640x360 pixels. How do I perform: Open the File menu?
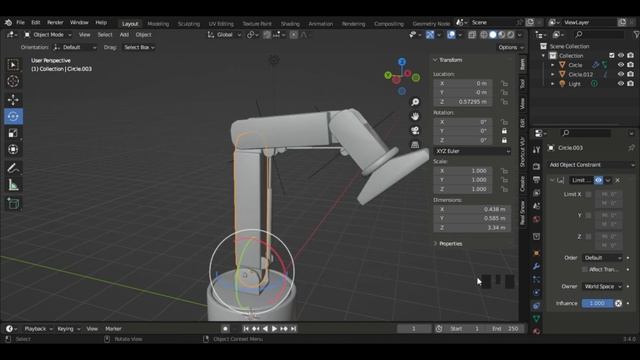[x=20, y=22]
